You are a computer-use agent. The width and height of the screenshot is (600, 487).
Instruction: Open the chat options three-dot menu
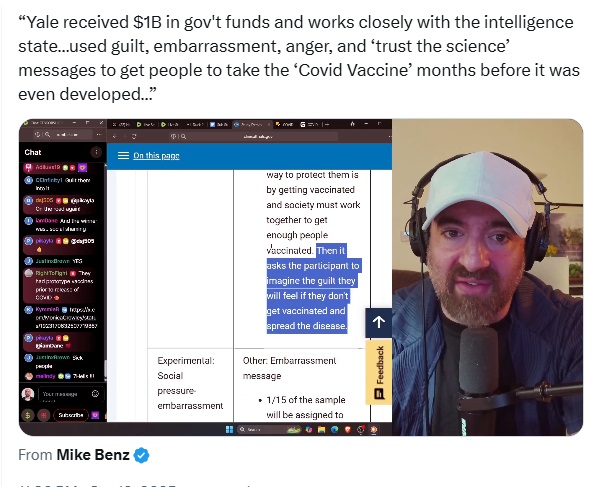[x=96, y=152]
